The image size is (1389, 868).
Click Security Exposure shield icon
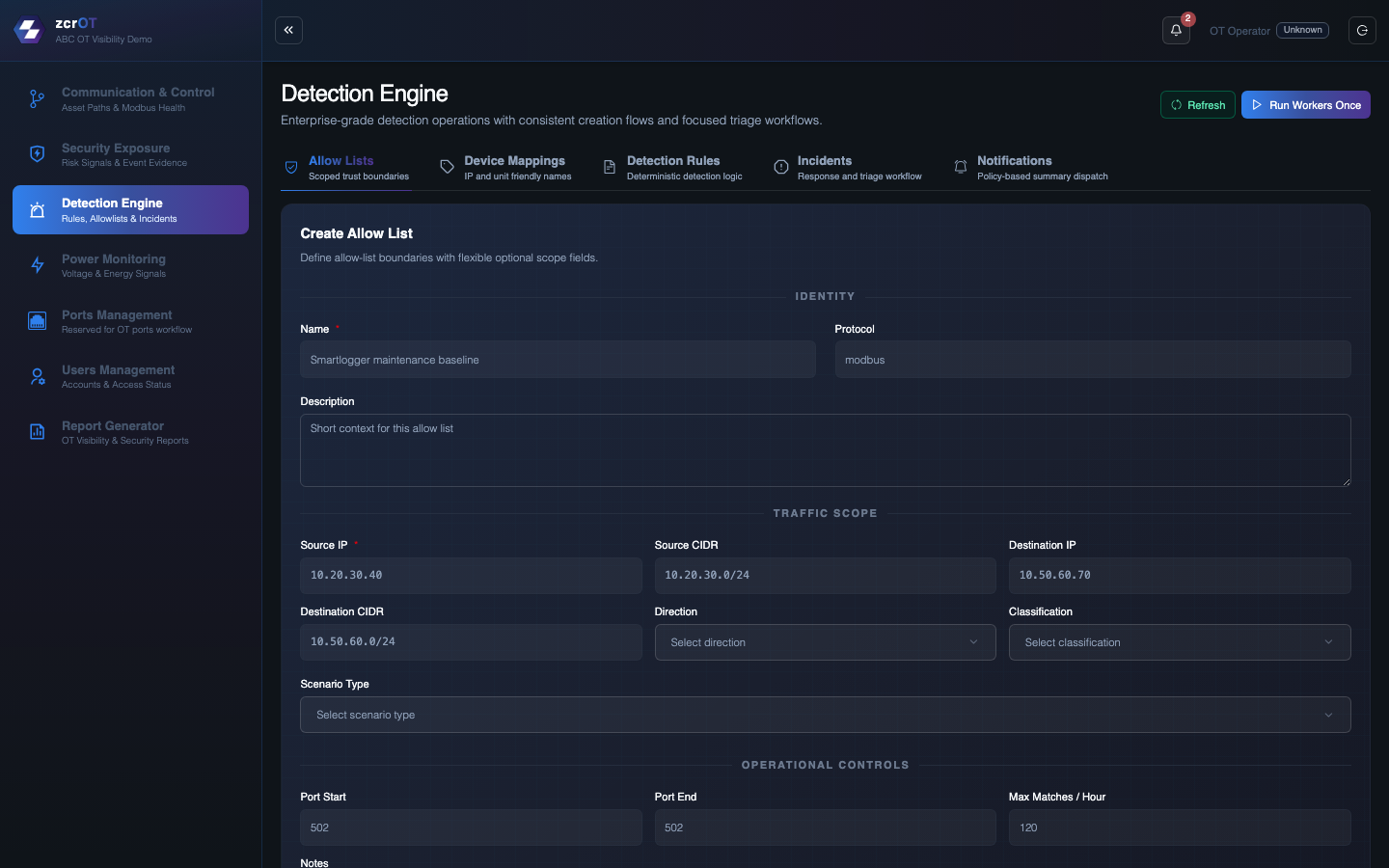(x=37, y=154)
